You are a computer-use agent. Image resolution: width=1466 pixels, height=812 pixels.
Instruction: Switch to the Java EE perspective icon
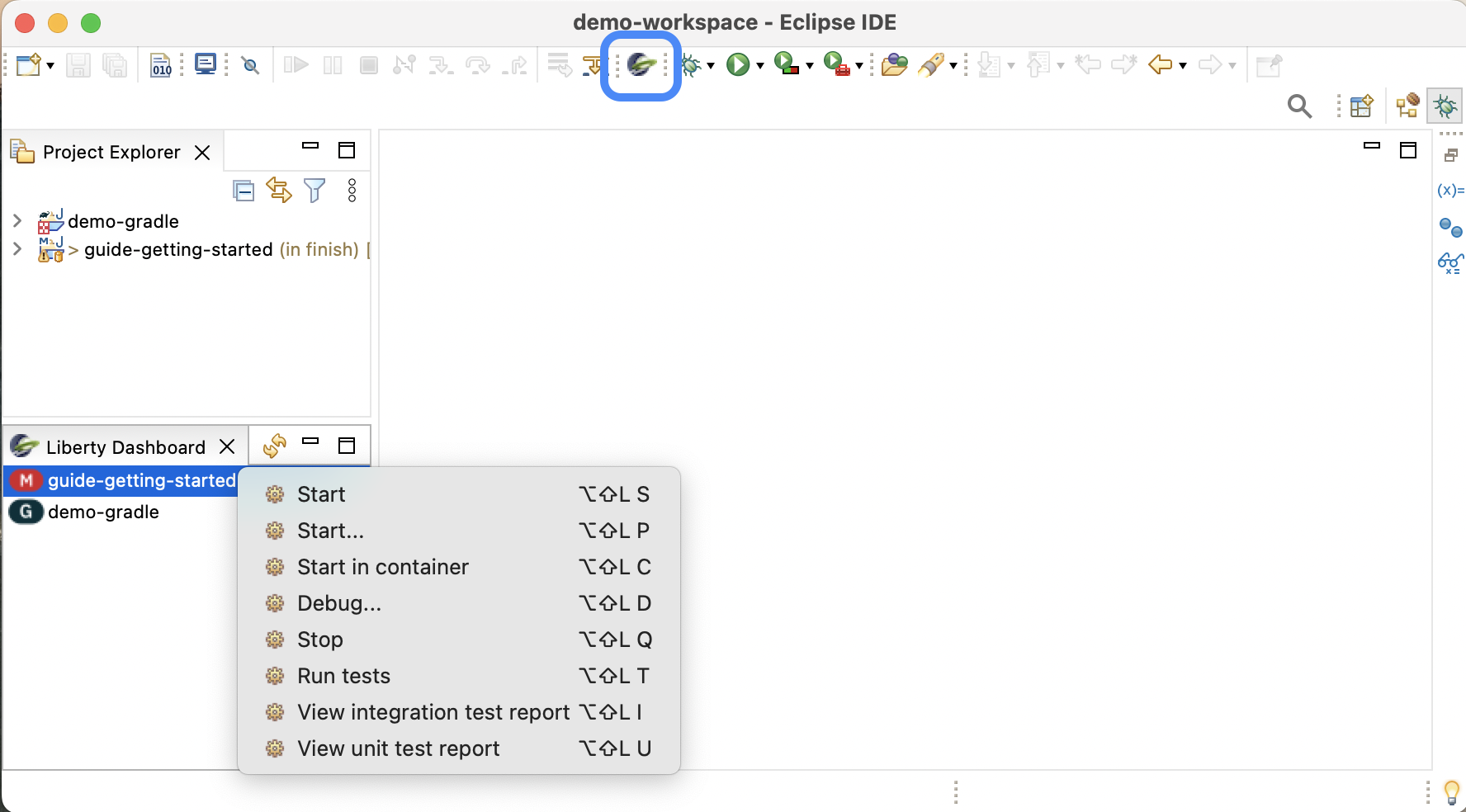click(1407, 106)
